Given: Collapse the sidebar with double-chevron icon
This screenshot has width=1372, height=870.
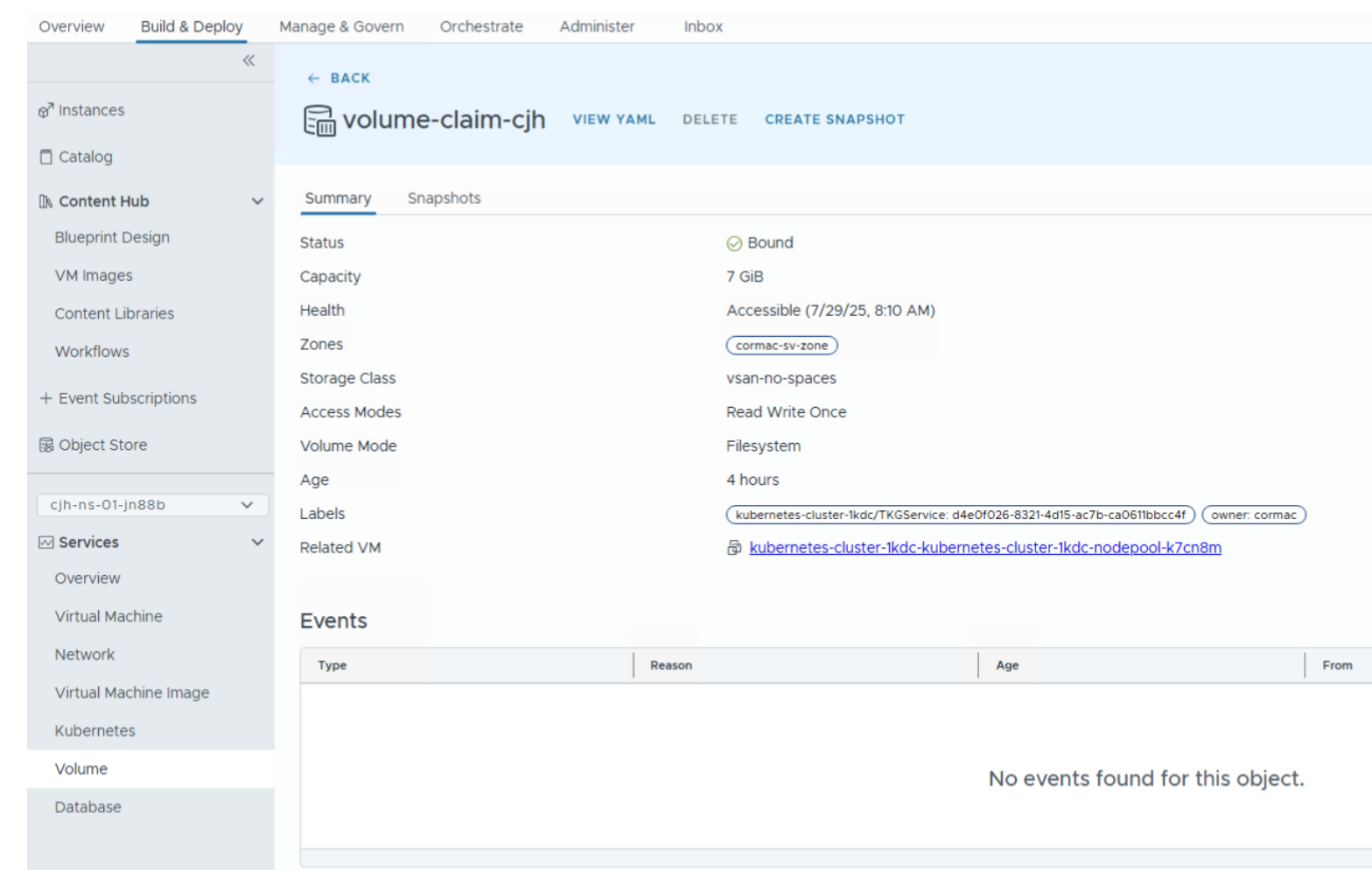Looking at the screenshot, I should tap(248, 60).
